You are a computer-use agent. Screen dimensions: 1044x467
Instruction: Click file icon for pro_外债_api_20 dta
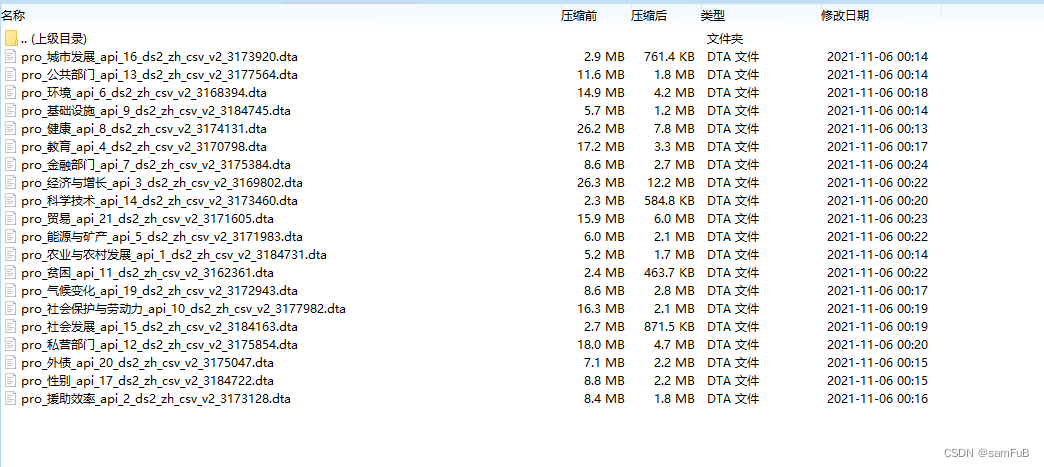10,362
